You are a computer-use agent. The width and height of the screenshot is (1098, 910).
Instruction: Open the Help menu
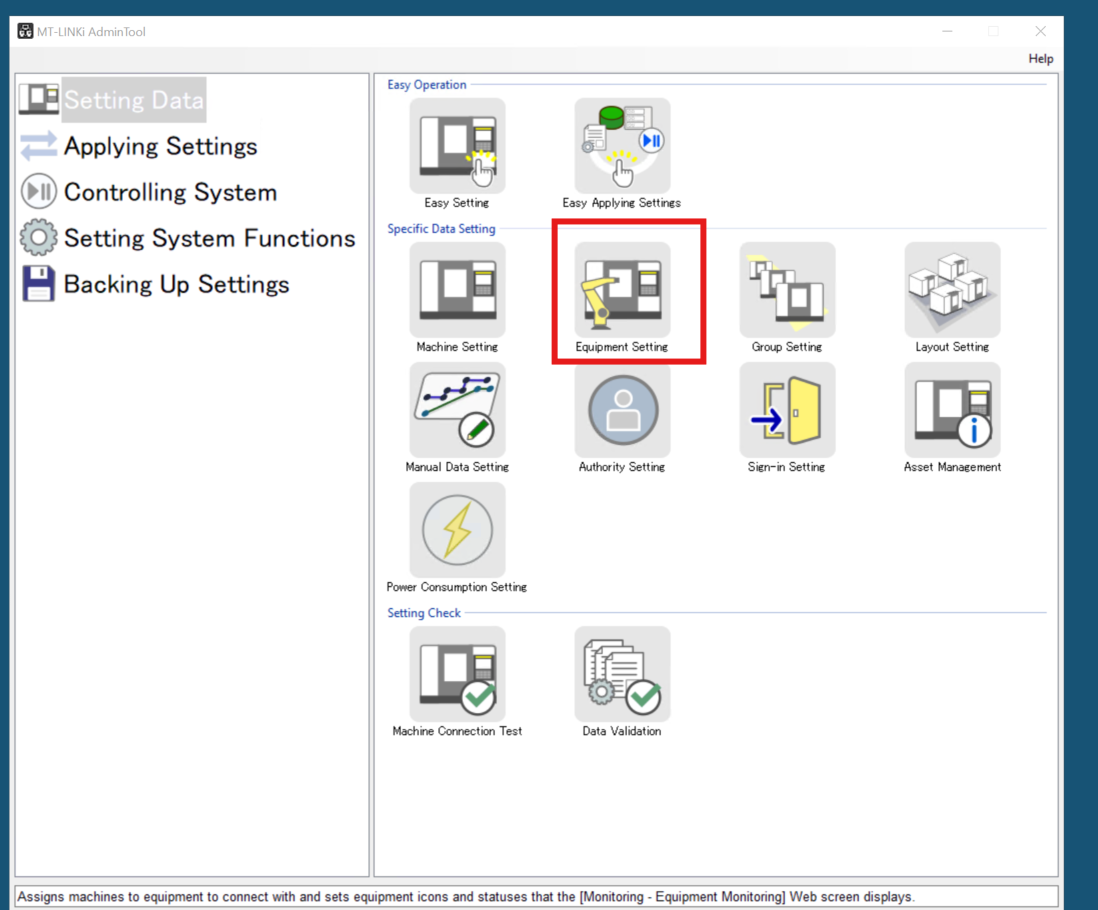coord(1041,59)
